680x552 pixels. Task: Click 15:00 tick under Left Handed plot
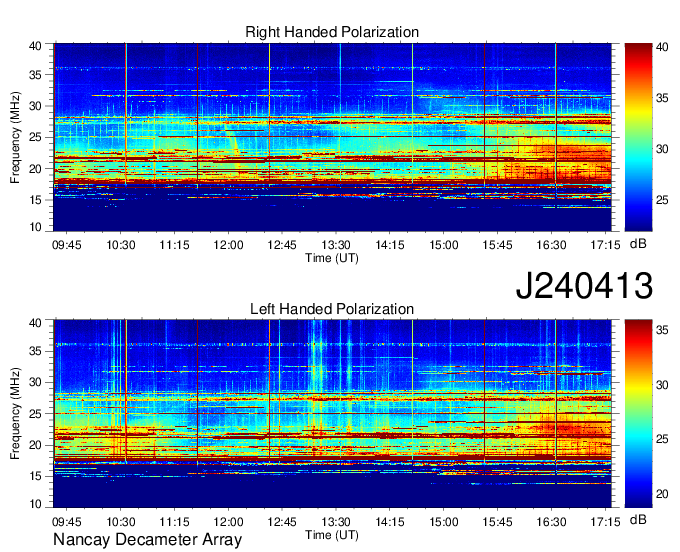(x=443, y=521)
